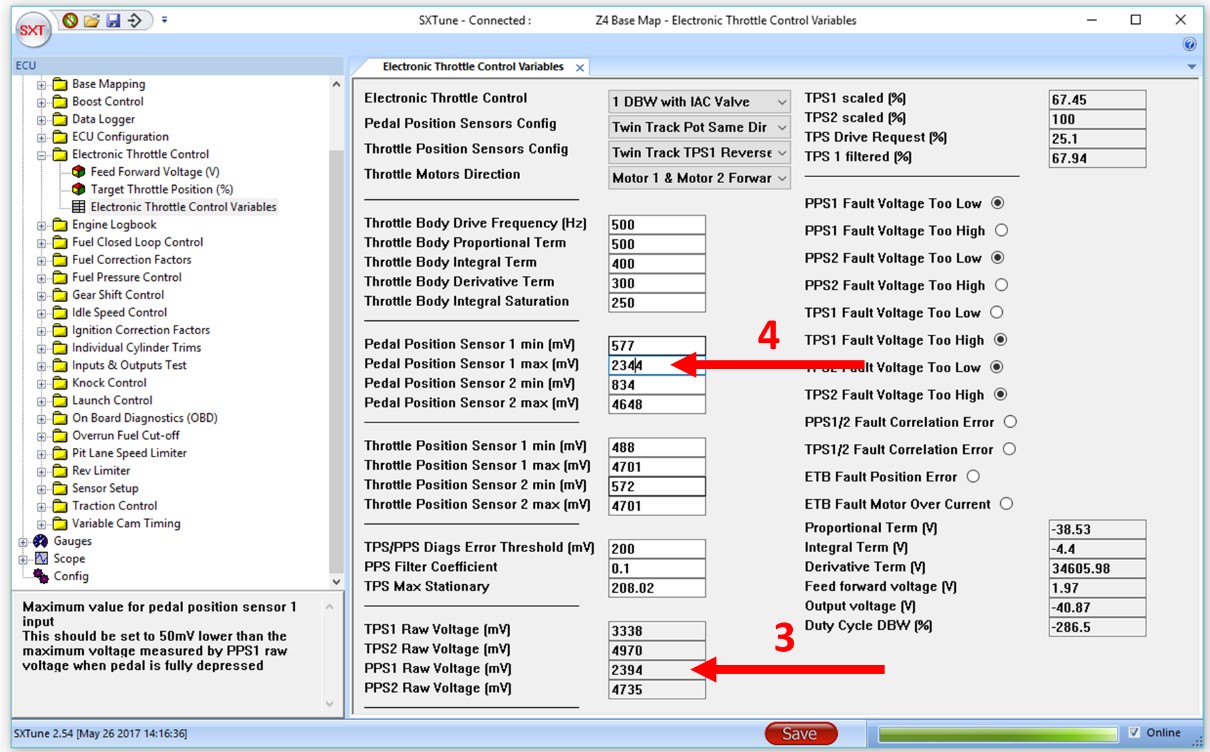Select the Scope item in tree
The image size is (1210, 752).
pos(68,559)
